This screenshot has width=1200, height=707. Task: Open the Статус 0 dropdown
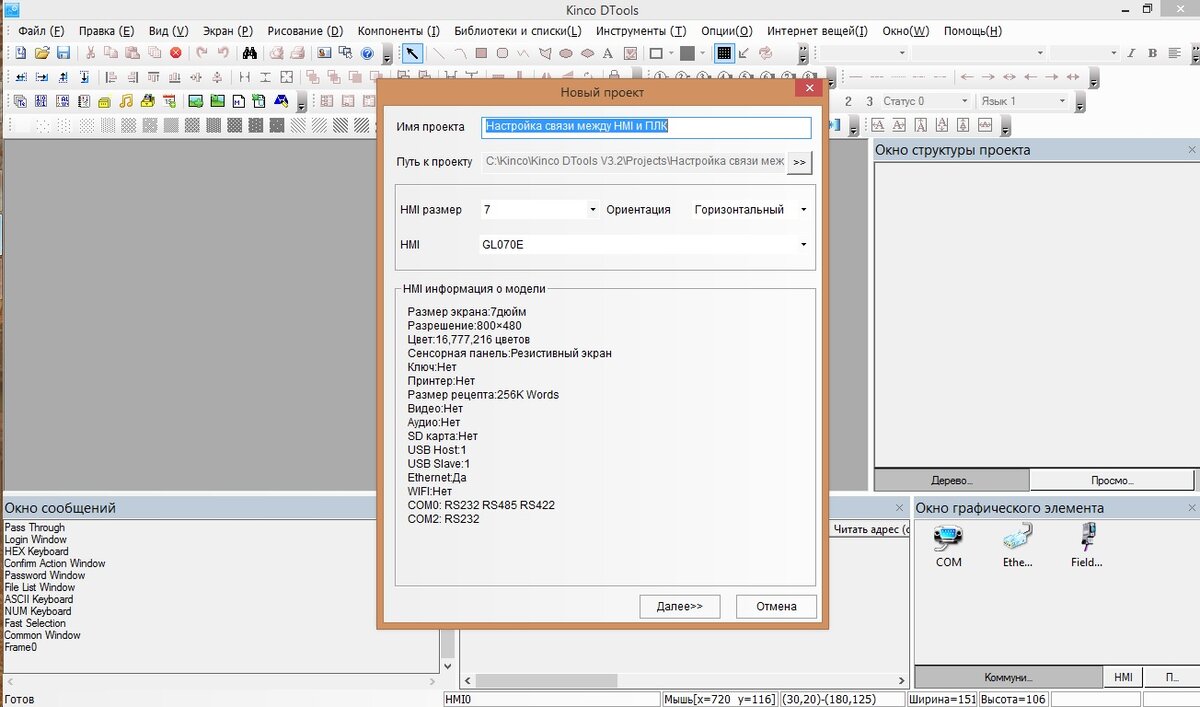click(x=964, y=101)
